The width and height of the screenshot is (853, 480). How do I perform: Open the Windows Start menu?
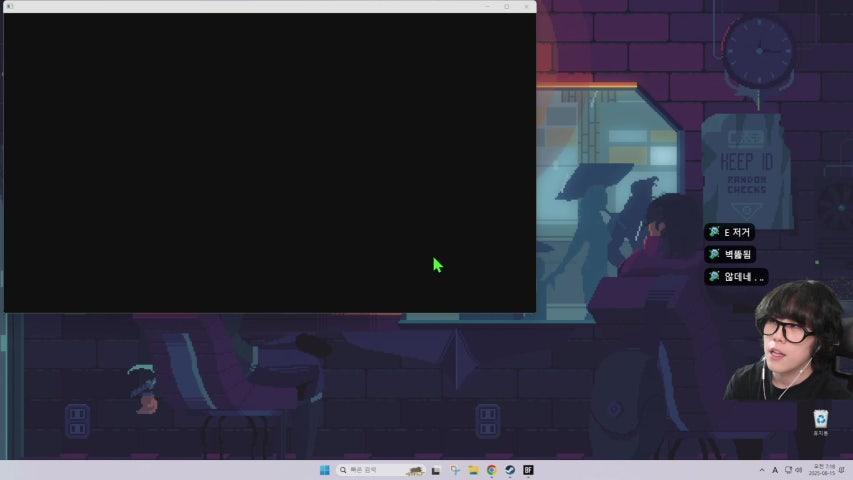pos(325,470)
